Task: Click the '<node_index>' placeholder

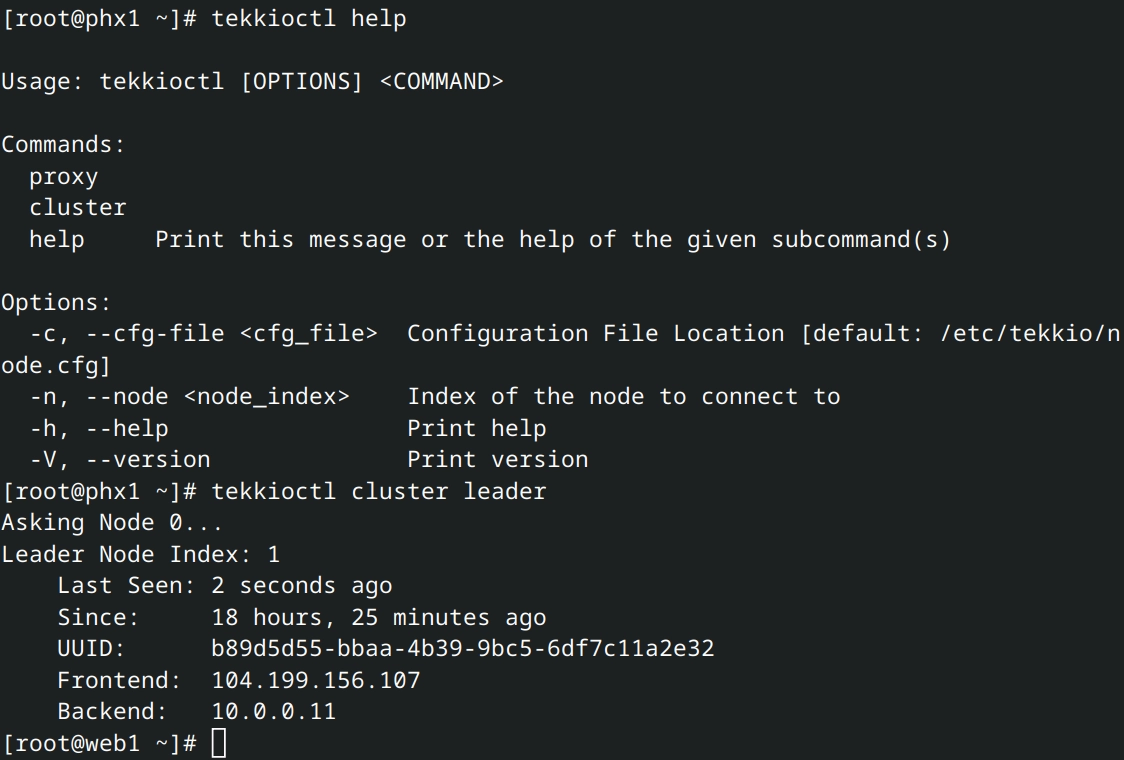Action: [x=266, y=397]
